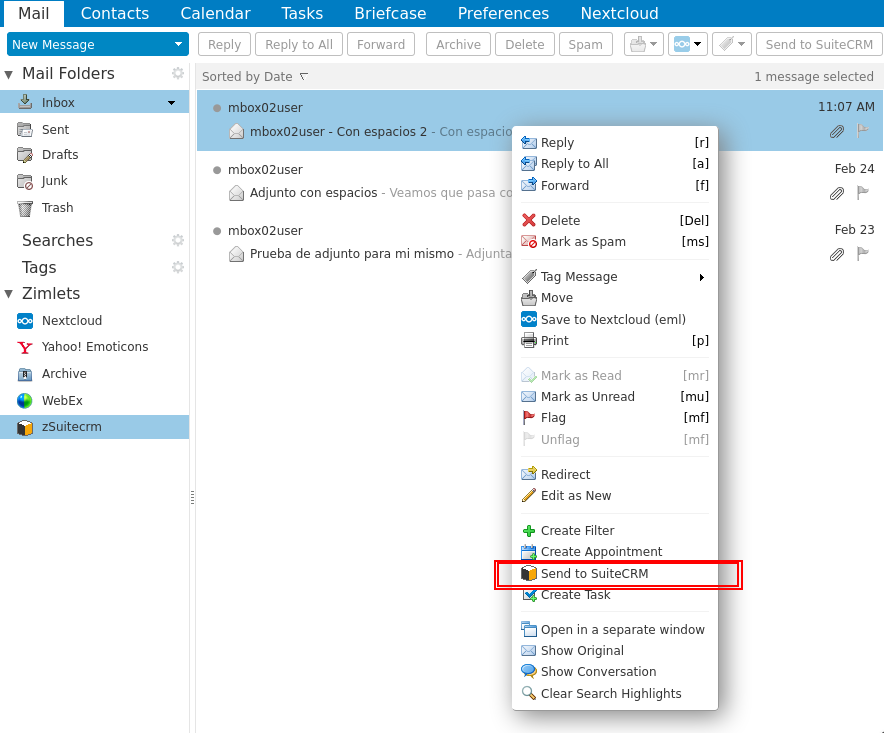Collapse the Mail Folders section
The image size is (884, 733).
8,74
